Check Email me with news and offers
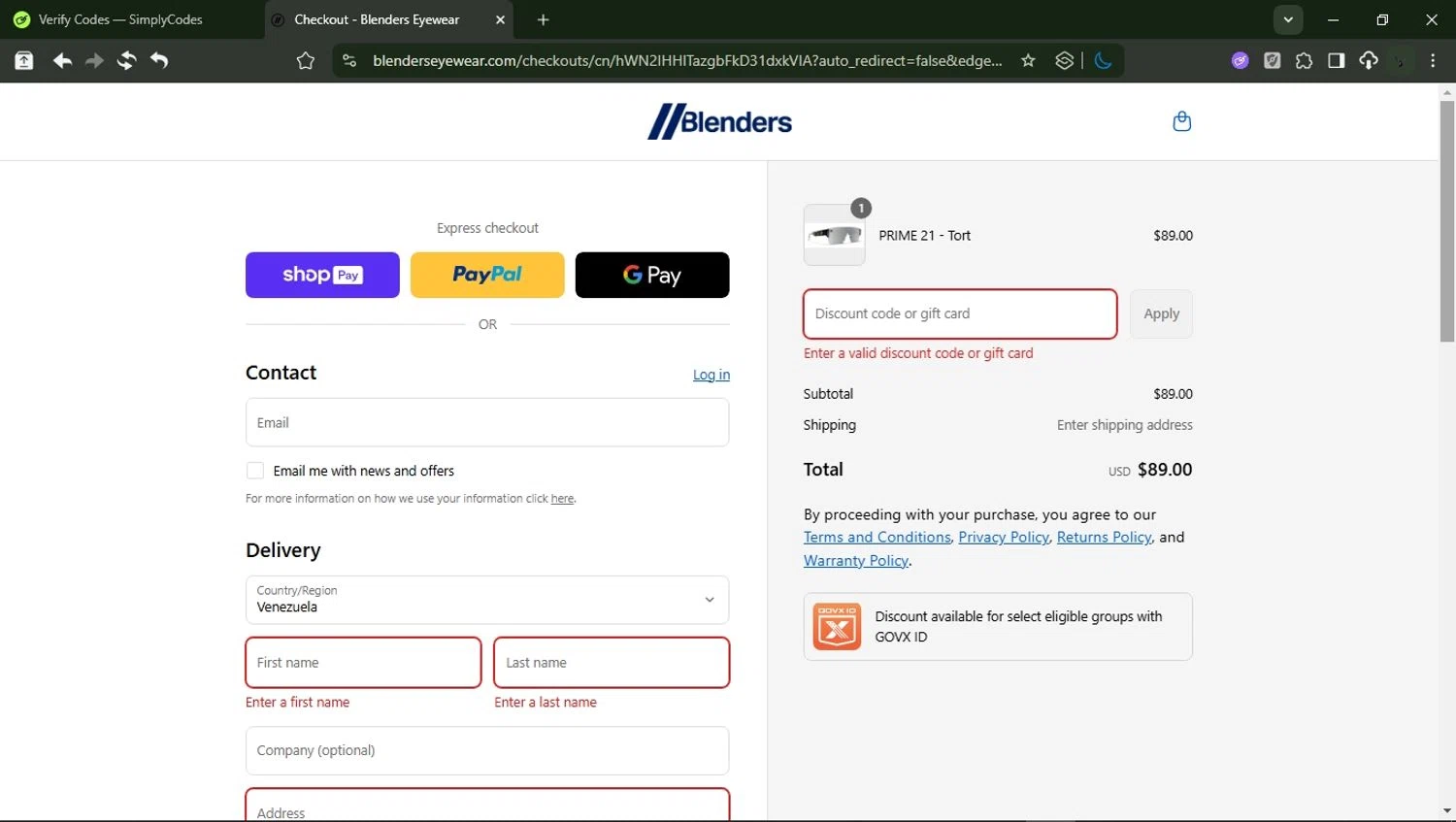1456x822 pixels. [255, 471]
